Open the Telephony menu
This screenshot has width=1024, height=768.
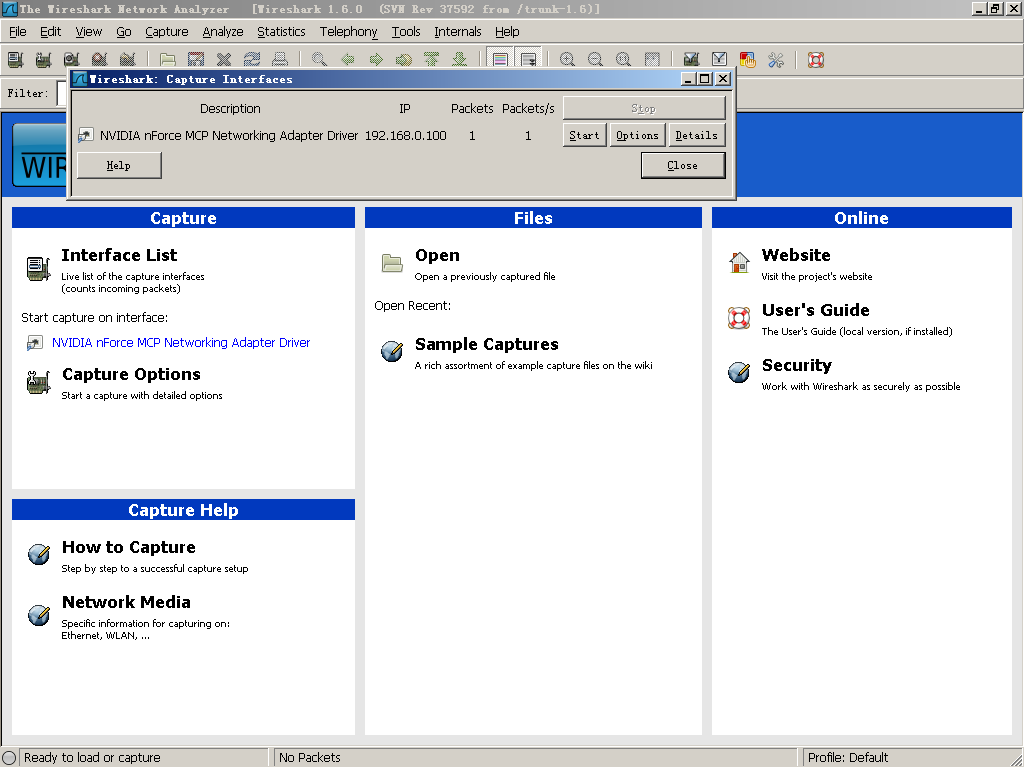pos(348,31)
